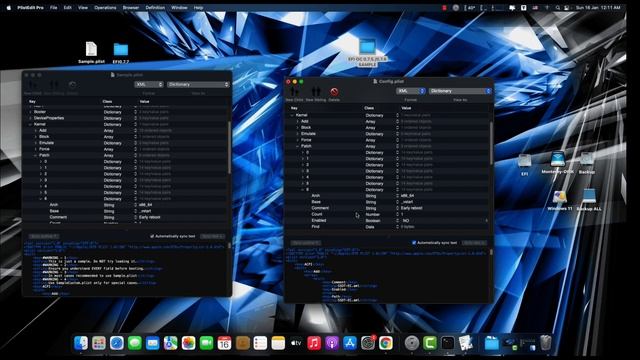Click Spotlight search icon in menu bar
The width and height of the screenshot is (640, 360).
pos(557,8)
